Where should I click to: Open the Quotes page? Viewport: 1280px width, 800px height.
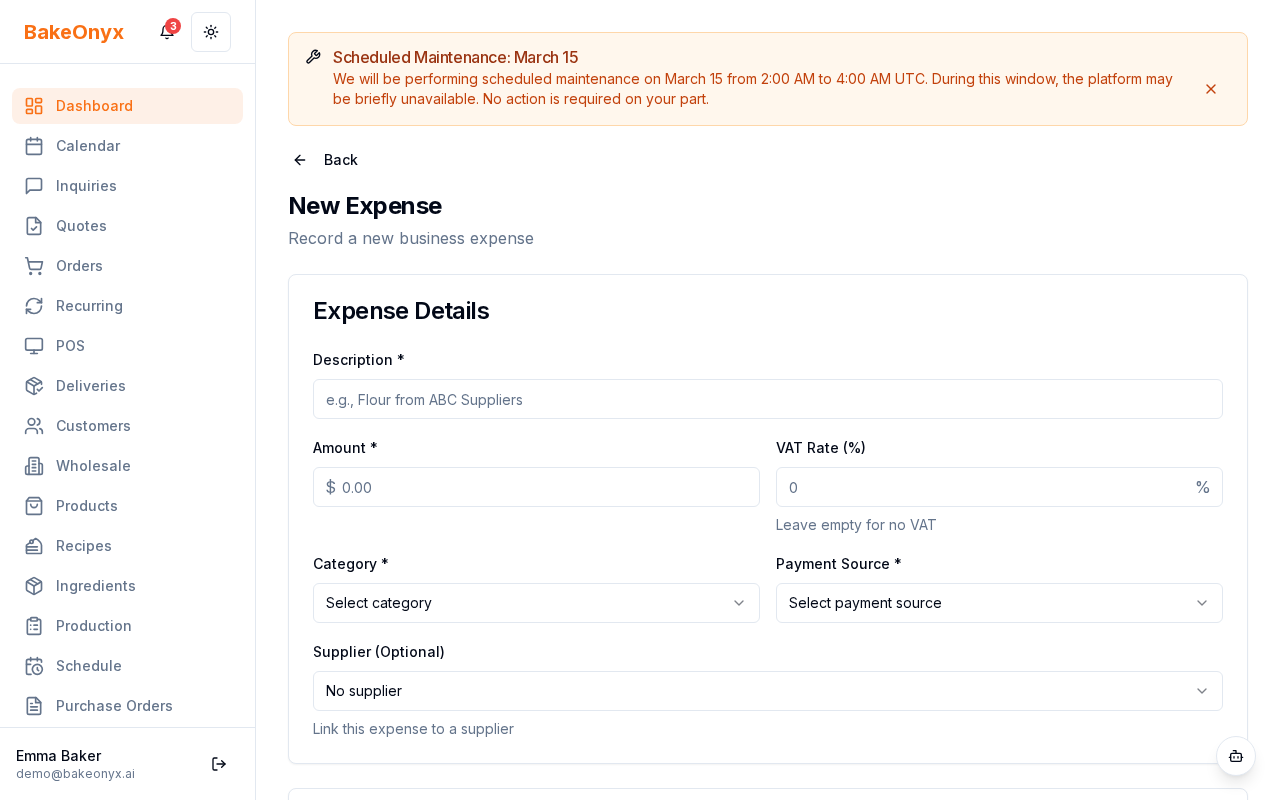tap(81, 226)
